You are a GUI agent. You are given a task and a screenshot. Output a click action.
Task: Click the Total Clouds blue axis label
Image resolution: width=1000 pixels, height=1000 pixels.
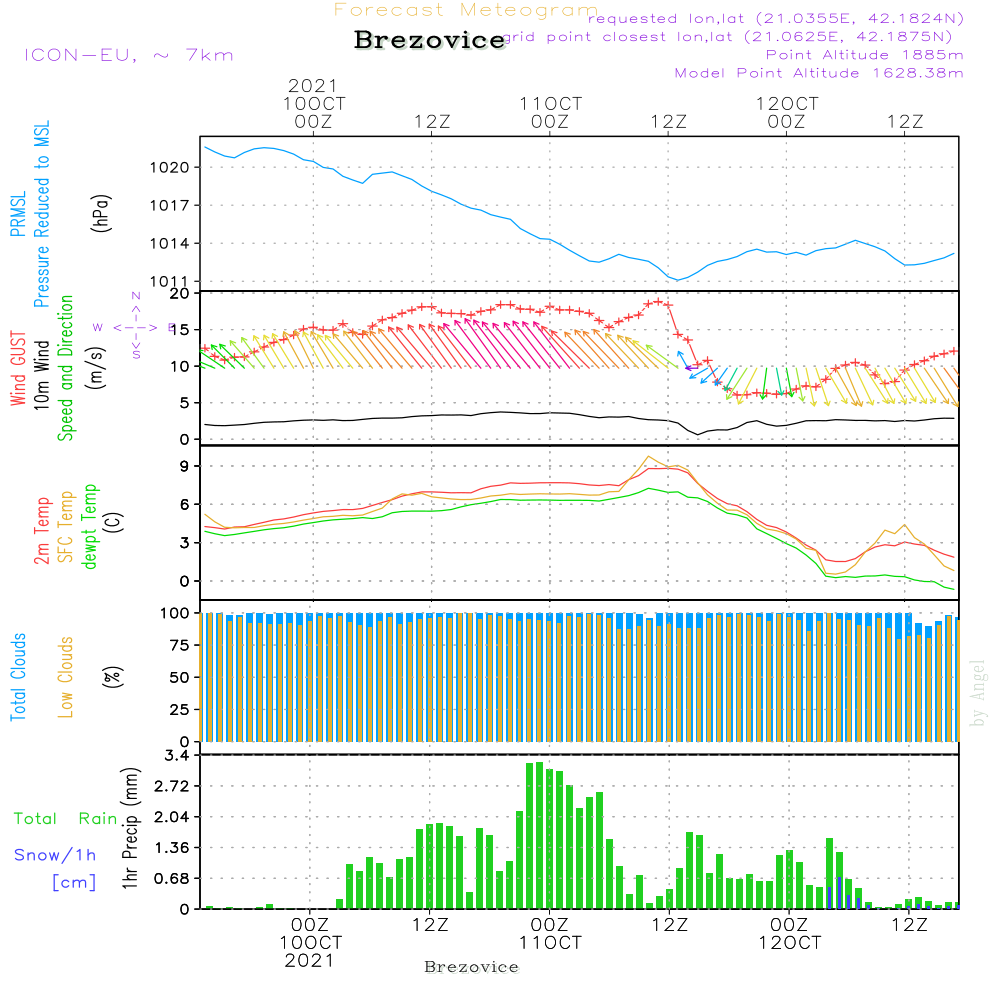point(19,676)
